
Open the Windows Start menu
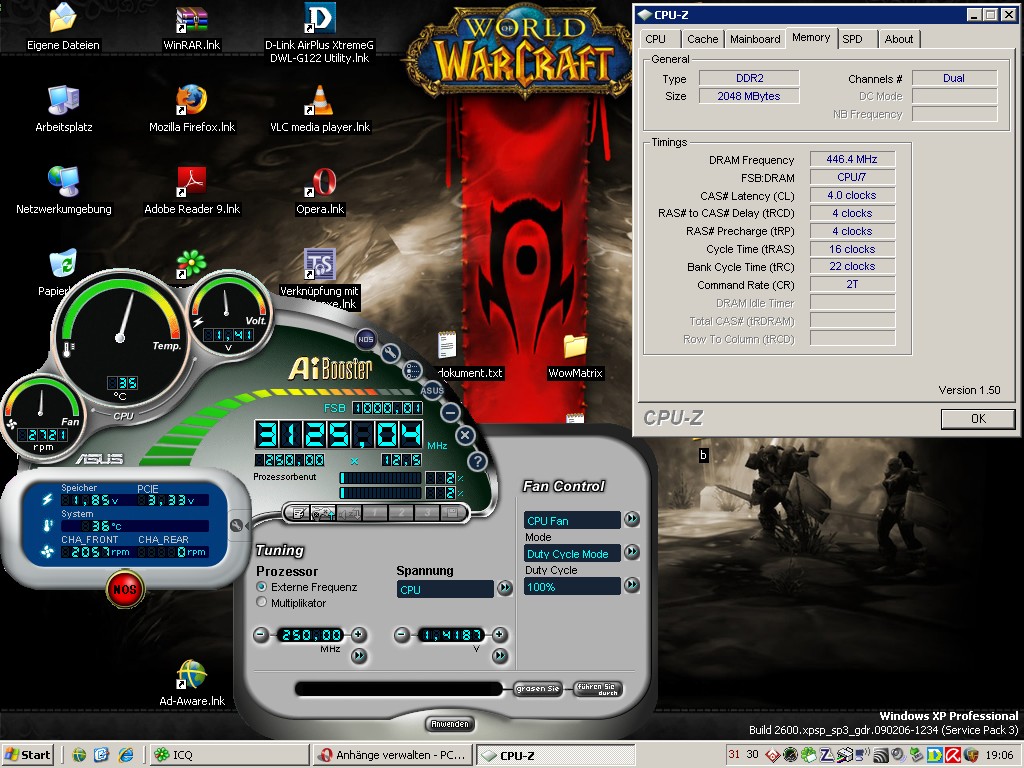(x=27, y=755)
